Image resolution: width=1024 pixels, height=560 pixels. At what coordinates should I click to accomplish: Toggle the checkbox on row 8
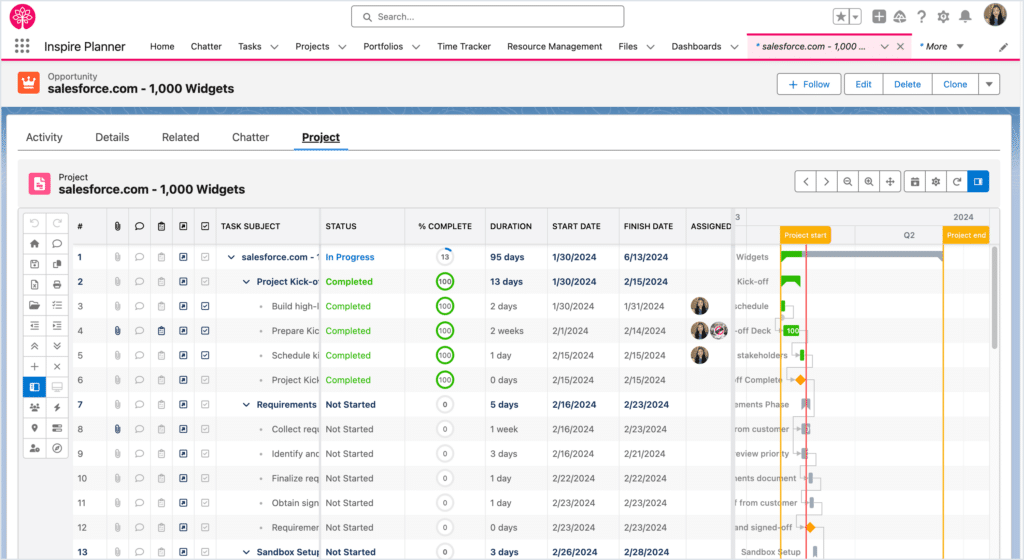[x=205, y=429]
